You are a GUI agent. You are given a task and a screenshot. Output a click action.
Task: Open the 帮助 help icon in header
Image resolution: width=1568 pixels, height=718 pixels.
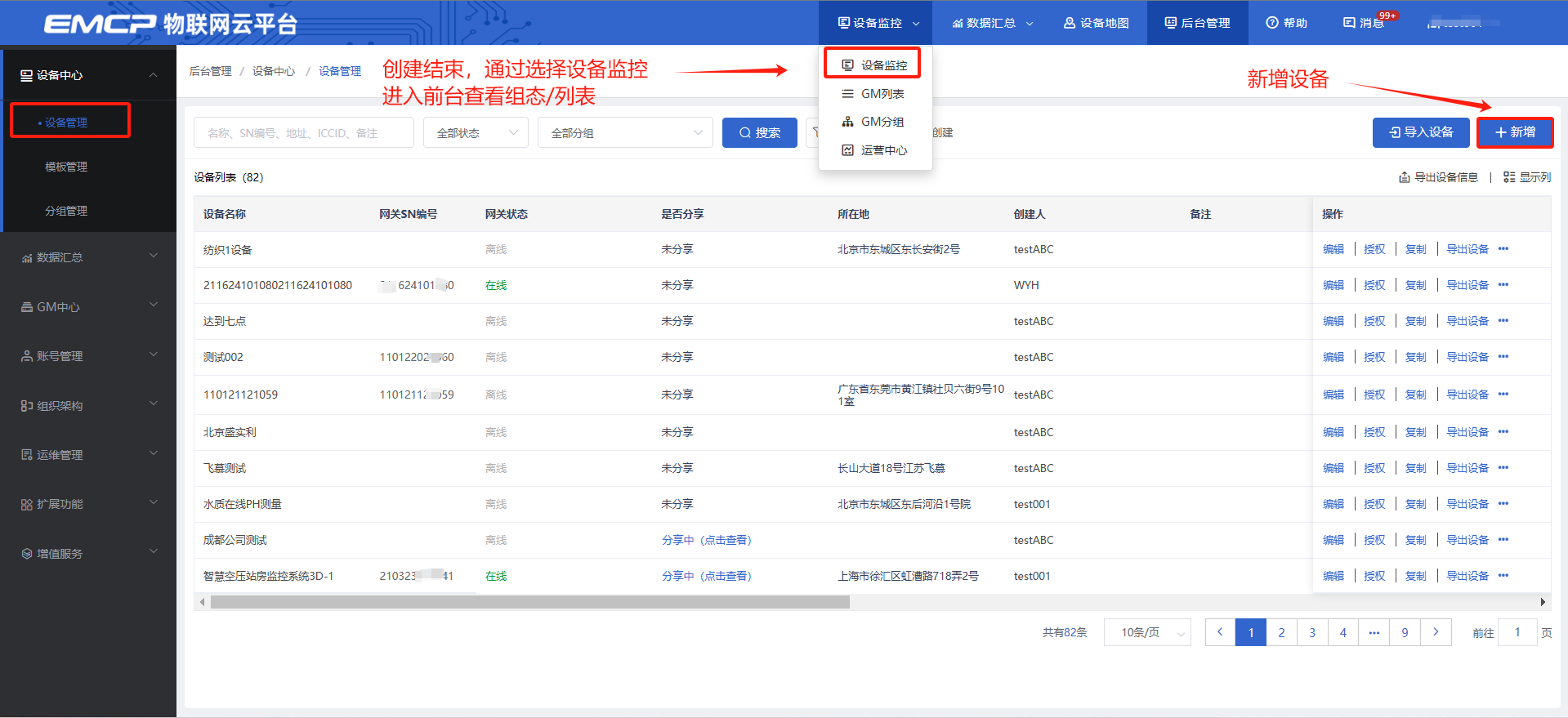[1286, 23]
